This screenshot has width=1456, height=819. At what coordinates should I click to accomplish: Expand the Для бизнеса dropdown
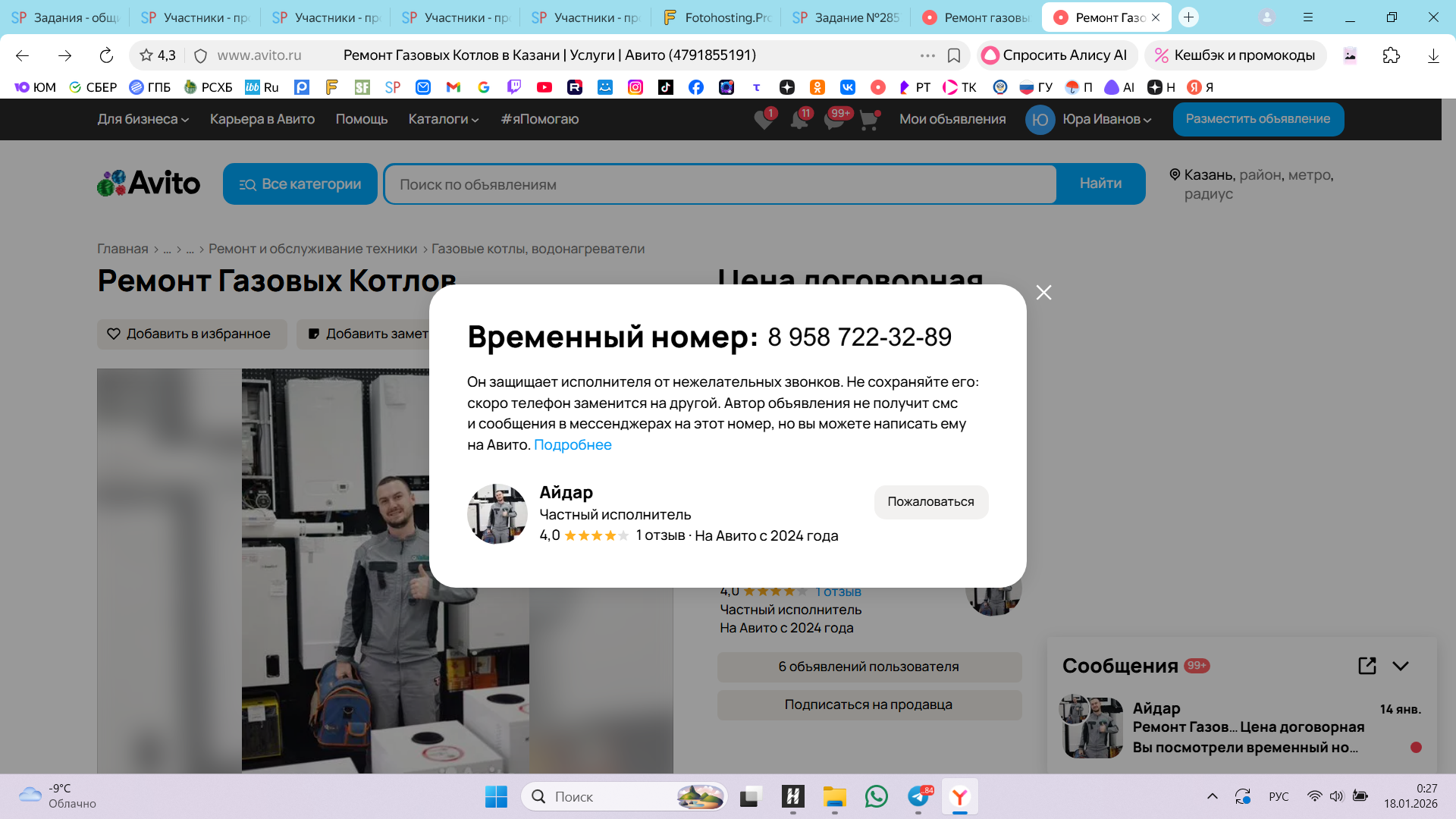click(x=143, y=119)
